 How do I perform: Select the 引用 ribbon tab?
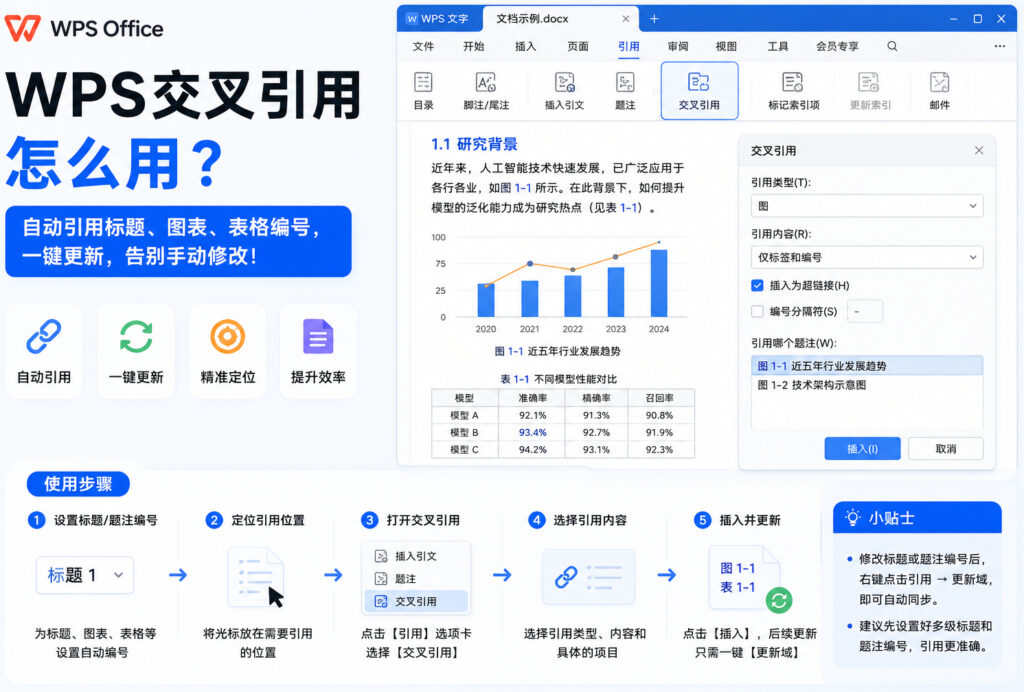click(x=628, y=46)
